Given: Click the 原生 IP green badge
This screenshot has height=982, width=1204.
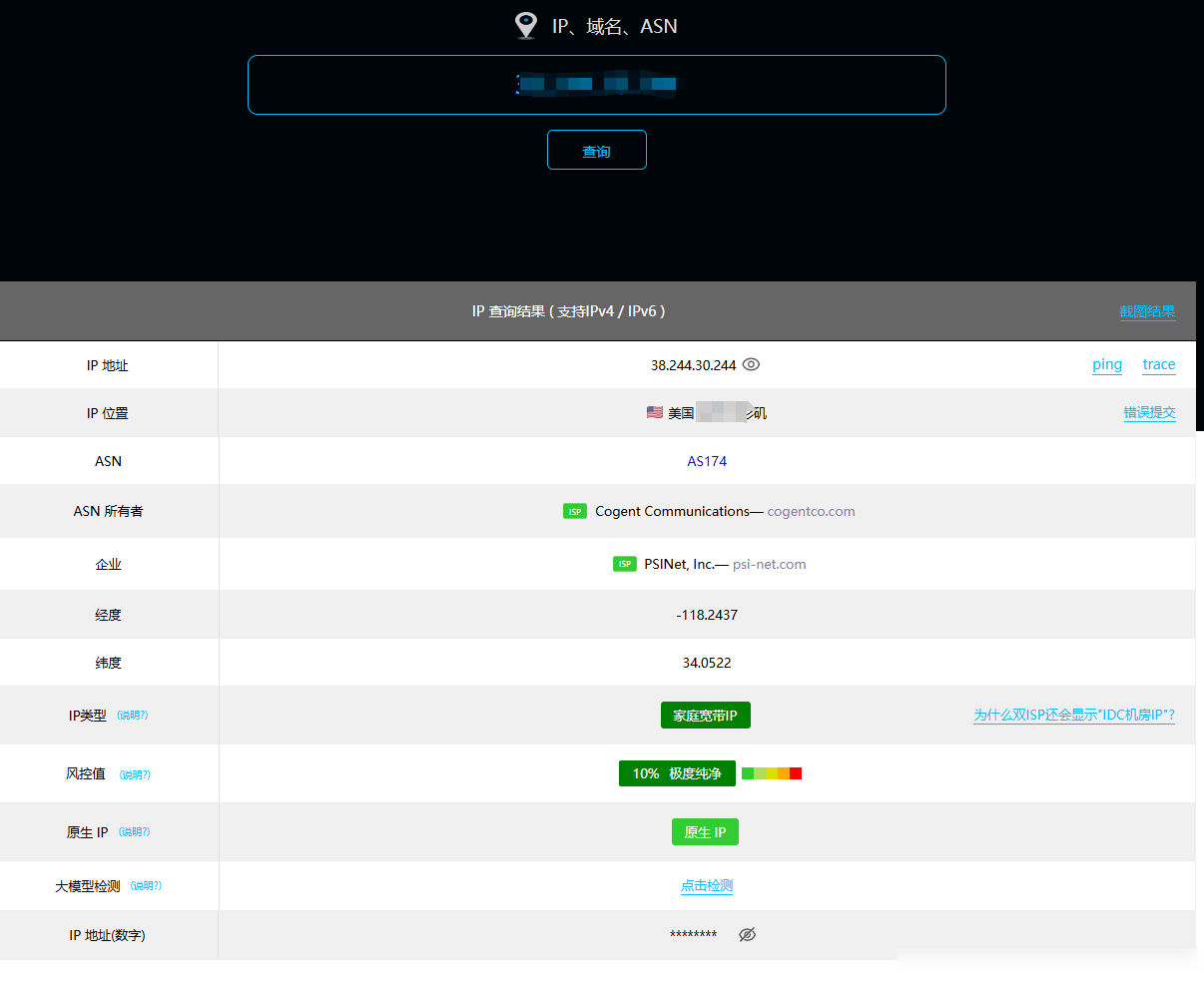Looking at the screenshot, I should pos(706,832).
